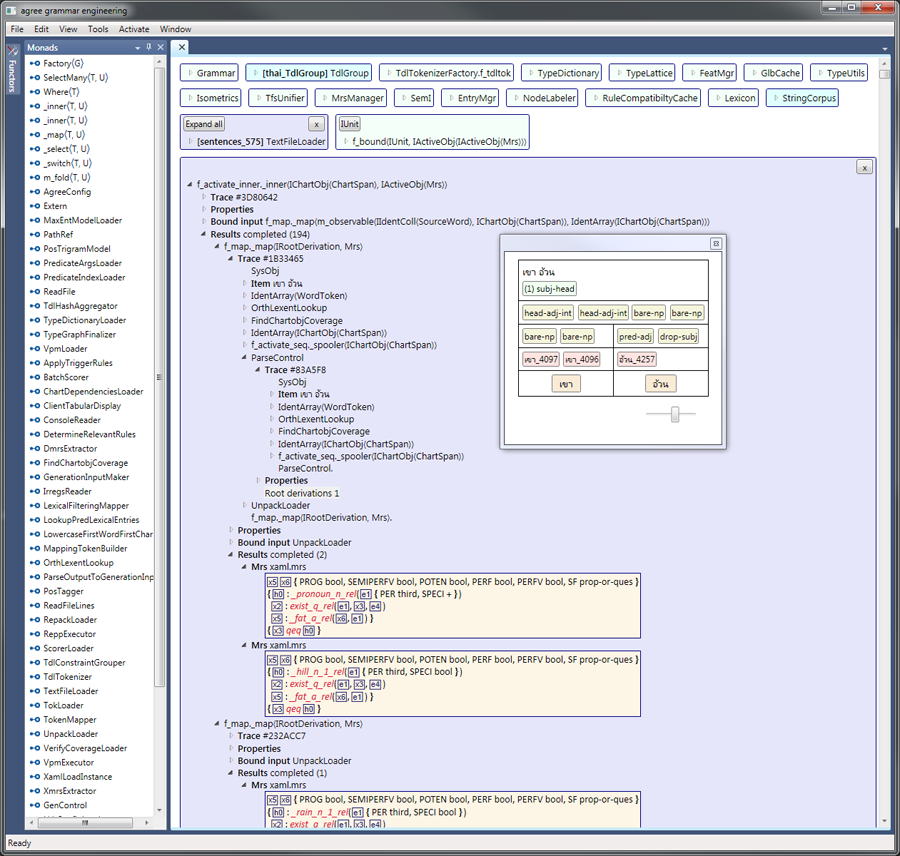
Task: Expand the StringCorpus box
Action: point(774,98)
